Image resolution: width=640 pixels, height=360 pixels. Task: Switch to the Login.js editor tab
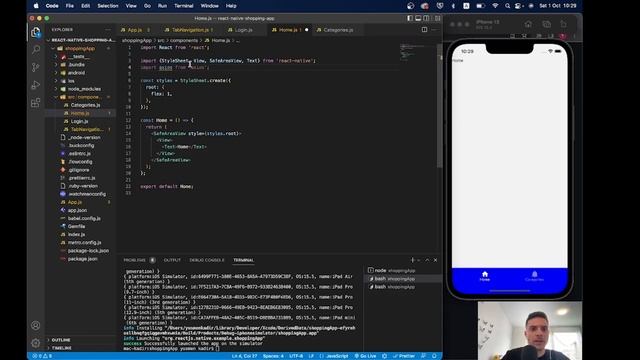point(243,30)
